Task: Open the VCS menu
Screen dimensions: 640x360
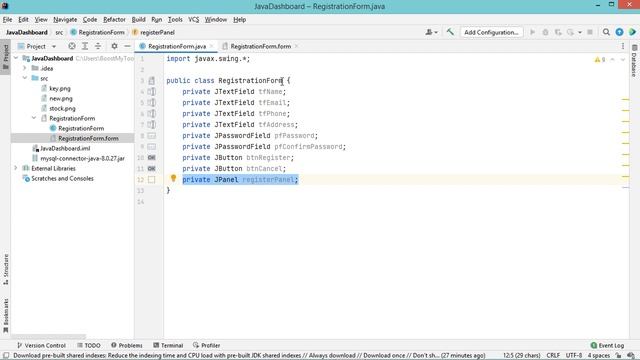Action: [193, 19]
